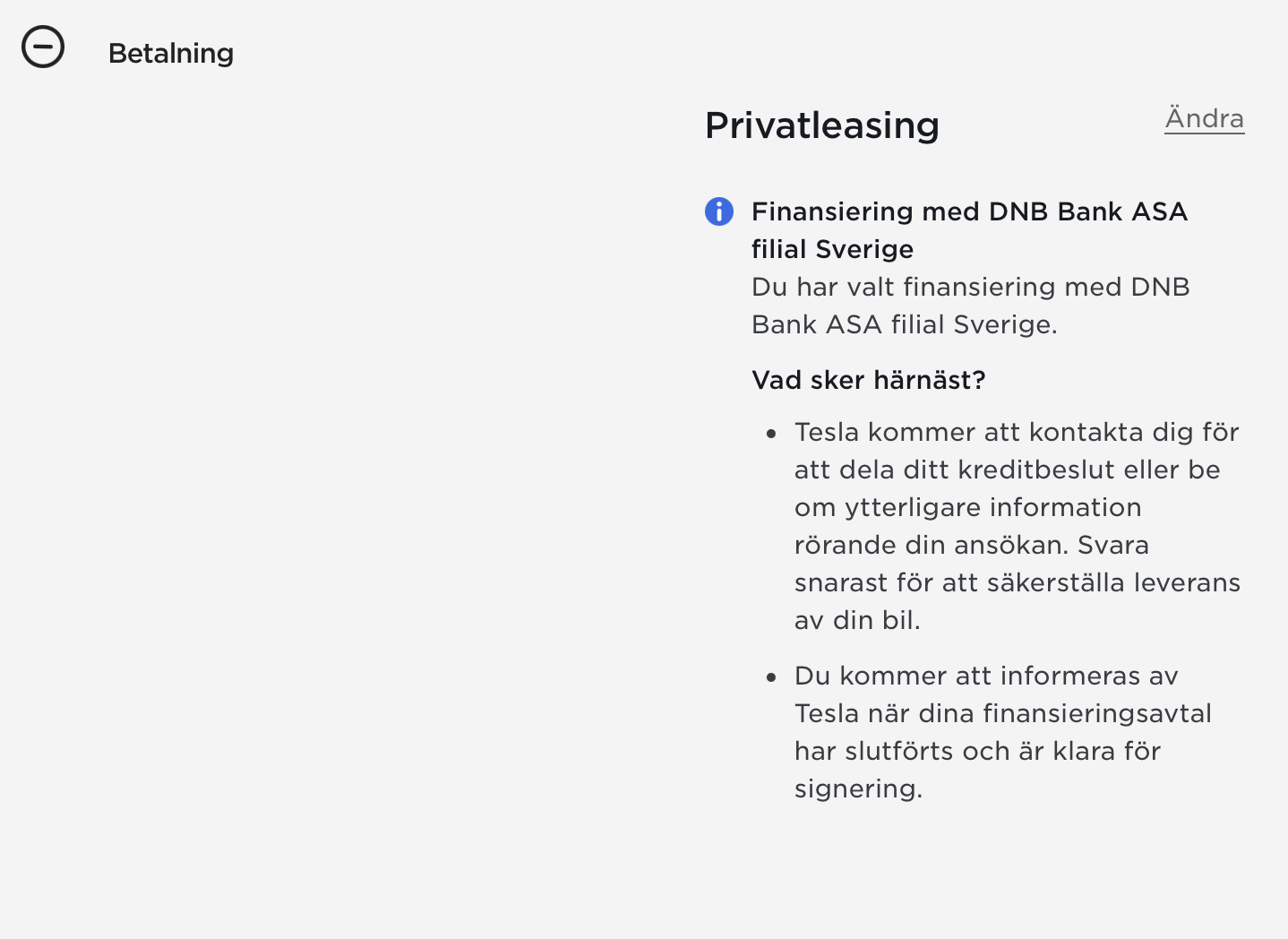
Task: Select the Privatleasing heading
Action: (x=822, y=125)
